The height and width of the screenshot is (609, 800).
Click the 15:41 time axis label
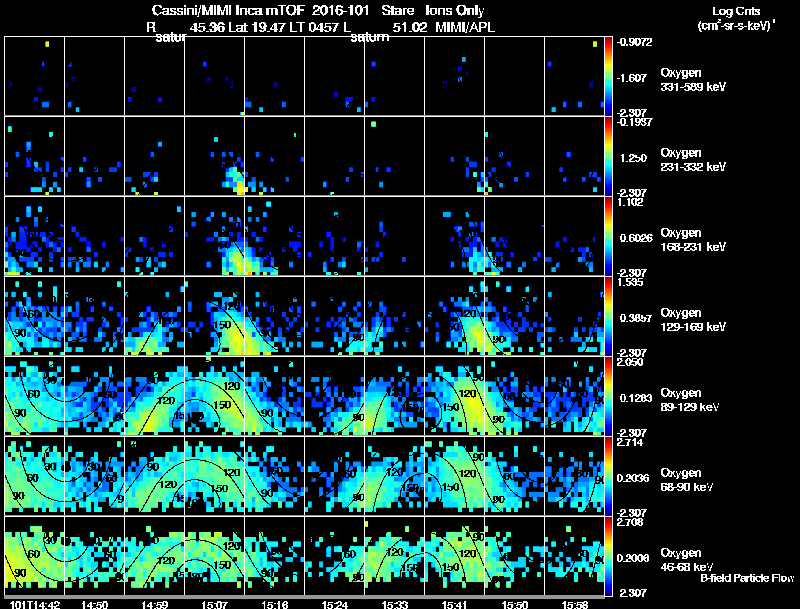455,605
